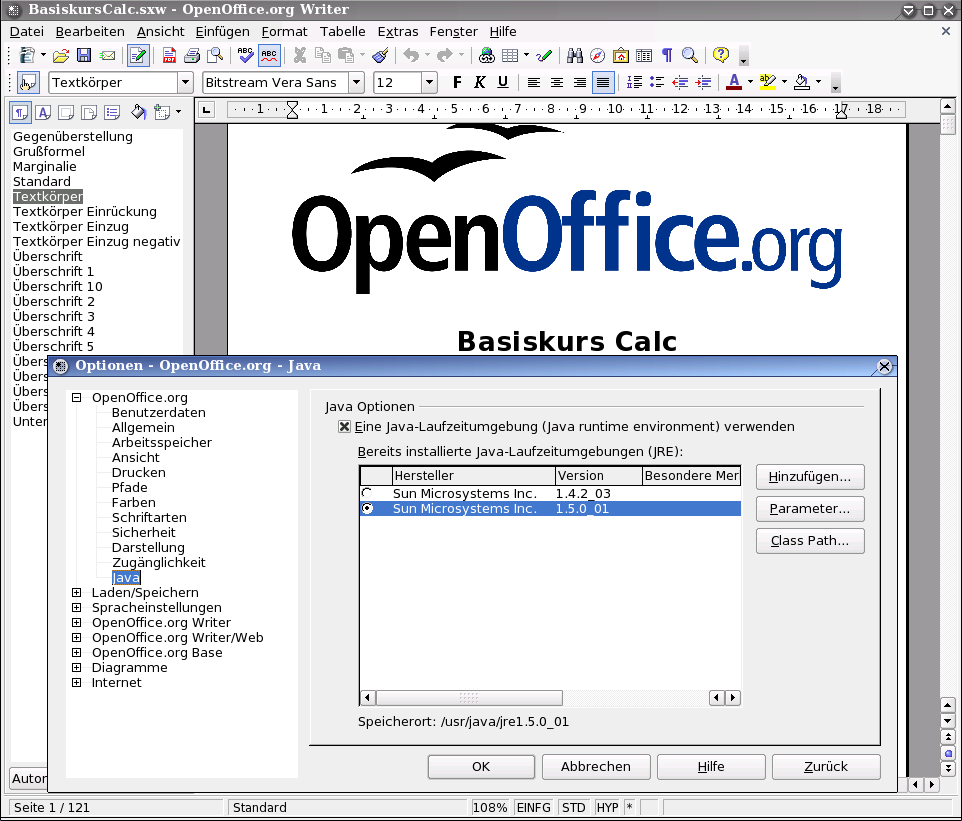The image size is (962, 821).
Task: Open the font name dropdown
Action: coord(356,82)
